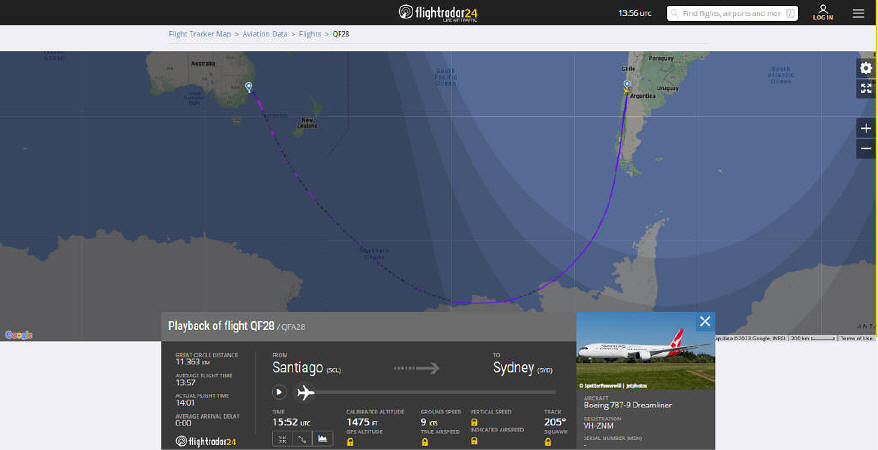Zoom in the map with plus button
The height and width of the screenshot is (450, 878).
pos(866,128)
